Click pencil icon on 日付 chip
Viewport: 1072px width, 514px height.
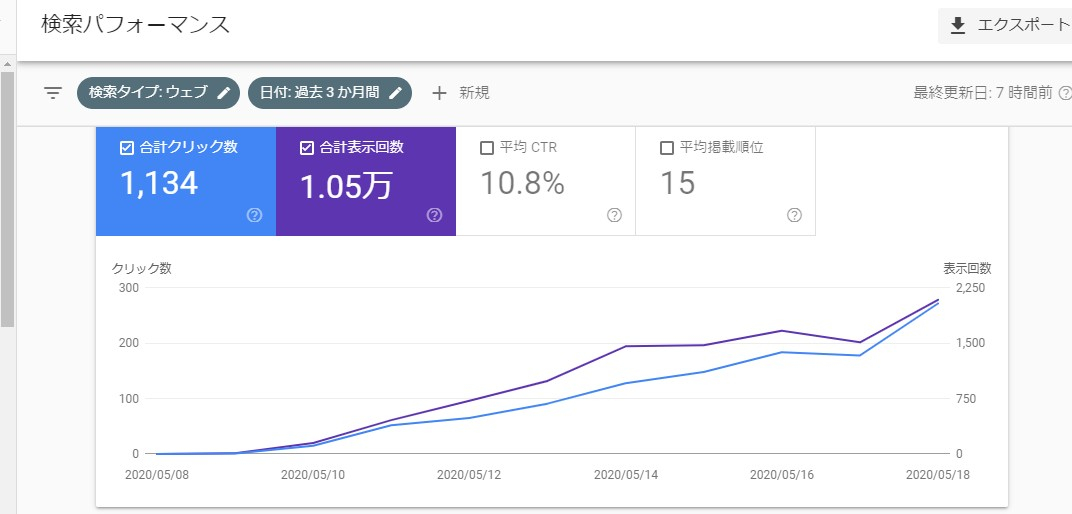[x=396, y=93]
